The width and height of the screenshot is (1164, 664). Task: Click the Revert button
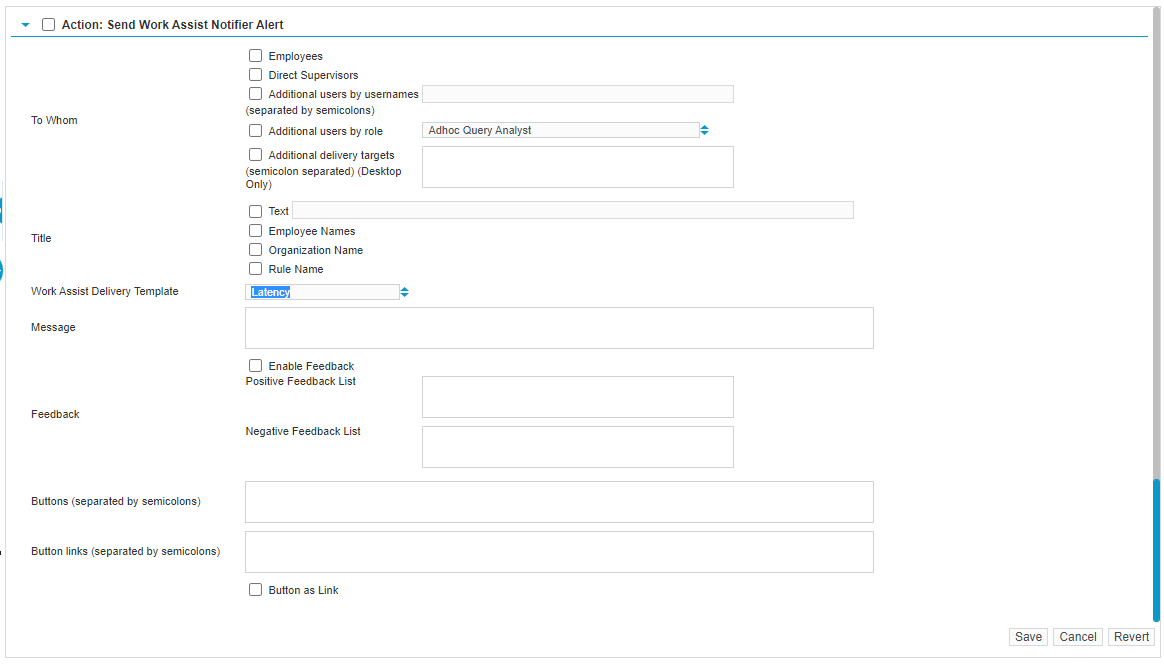pos(1131,637)
